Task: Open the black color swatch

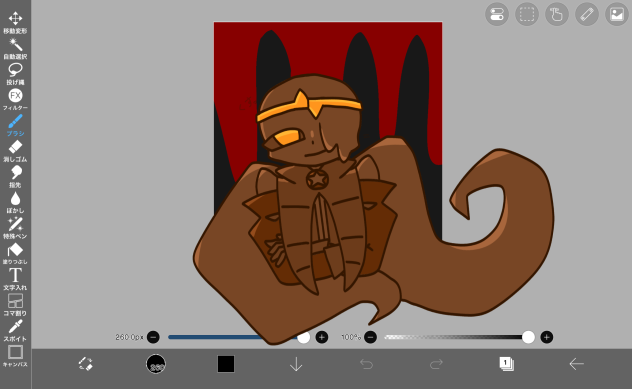Action: click(226, 364)
